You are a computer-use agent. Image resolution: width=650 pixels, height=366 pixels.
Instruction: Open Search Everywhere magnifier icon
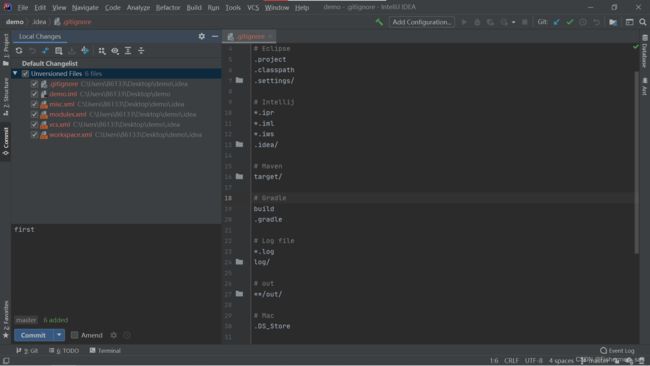click(643, 22)
